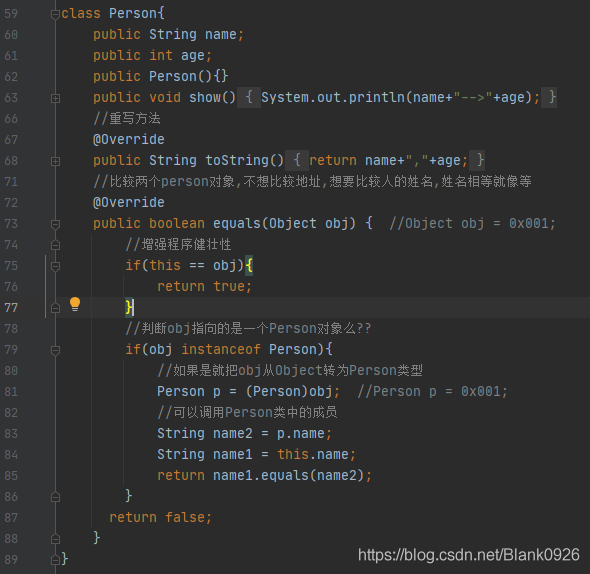Viewport: 590px width, 574px height.
Task: Click the yellow light bulb intention icon
Action: [x=75, y=304]
